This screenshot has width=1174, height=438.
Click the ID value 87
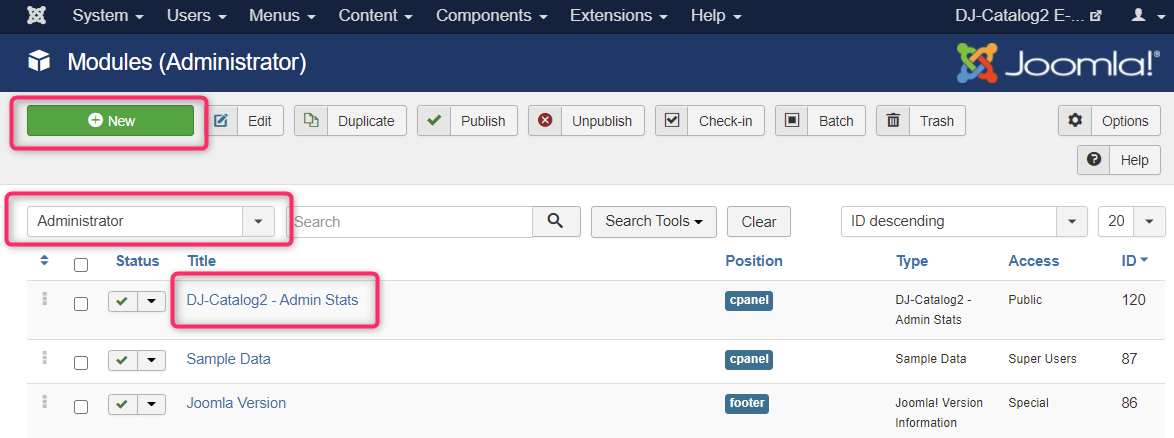(1130, 359)
